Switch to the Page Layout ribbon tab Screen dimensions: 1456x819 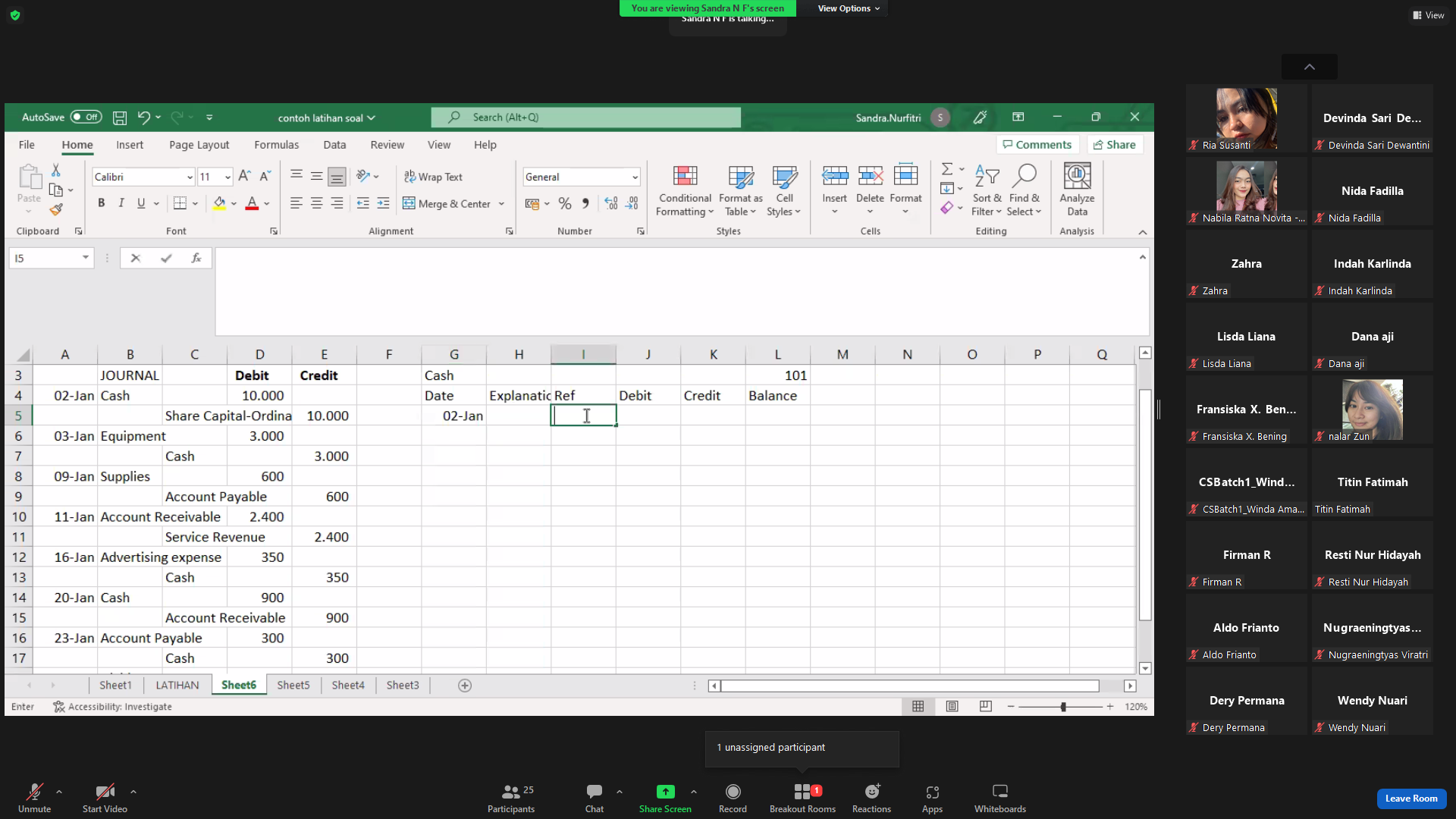(199, 145)
